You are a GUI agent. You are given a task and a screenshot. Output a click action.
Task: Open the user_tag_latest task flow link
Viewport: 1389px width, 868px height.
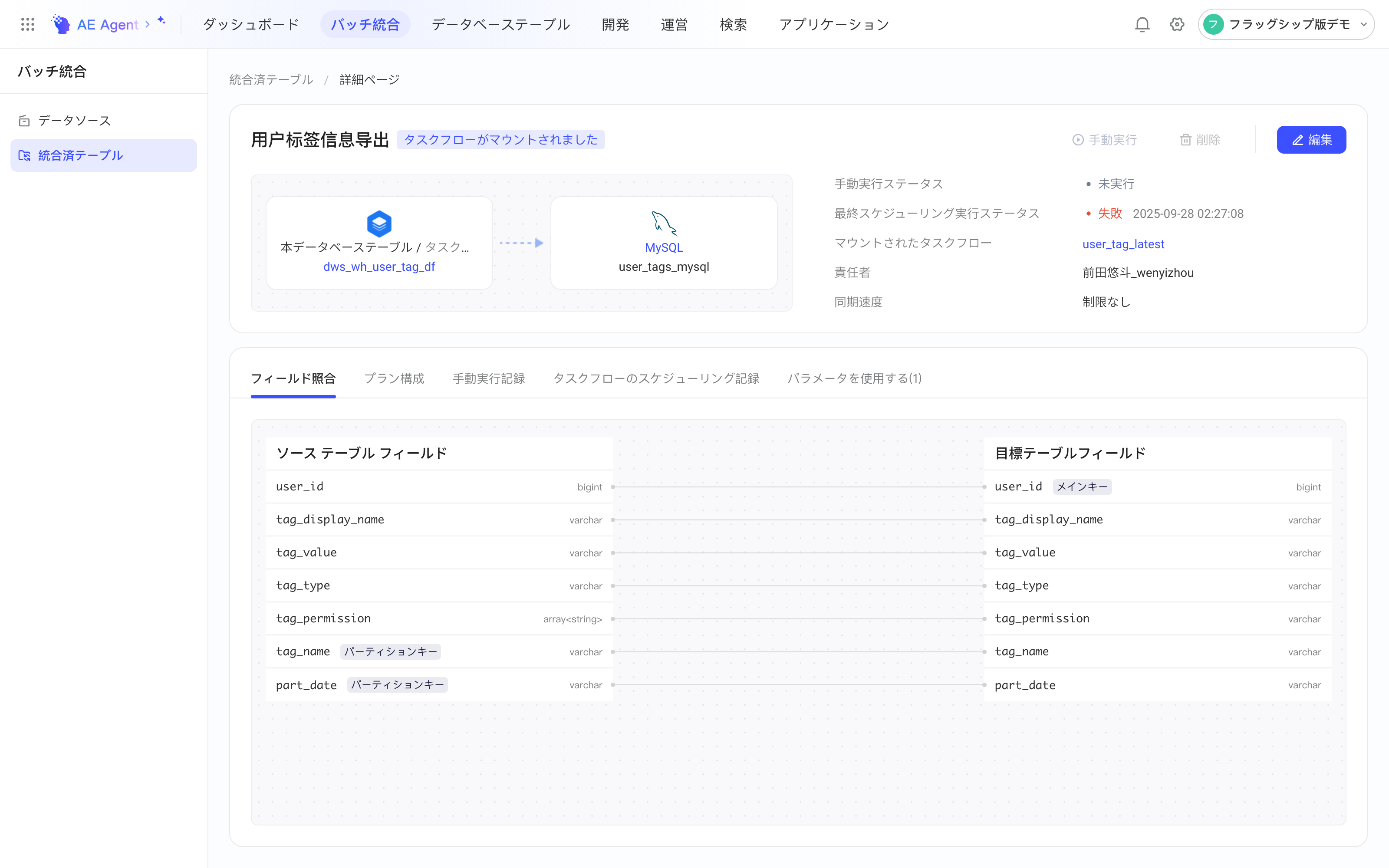pos(1123,244)
